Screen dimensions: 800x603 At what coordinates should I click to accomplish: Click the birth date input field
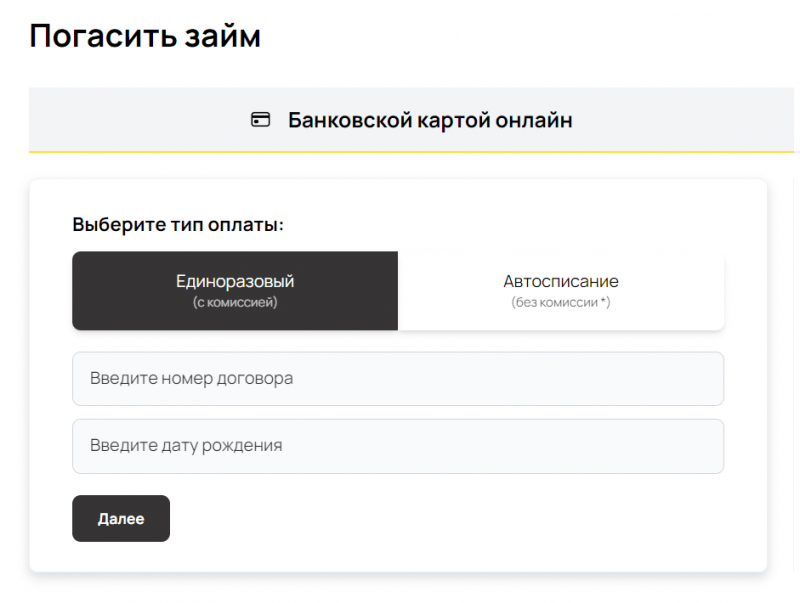398,446
